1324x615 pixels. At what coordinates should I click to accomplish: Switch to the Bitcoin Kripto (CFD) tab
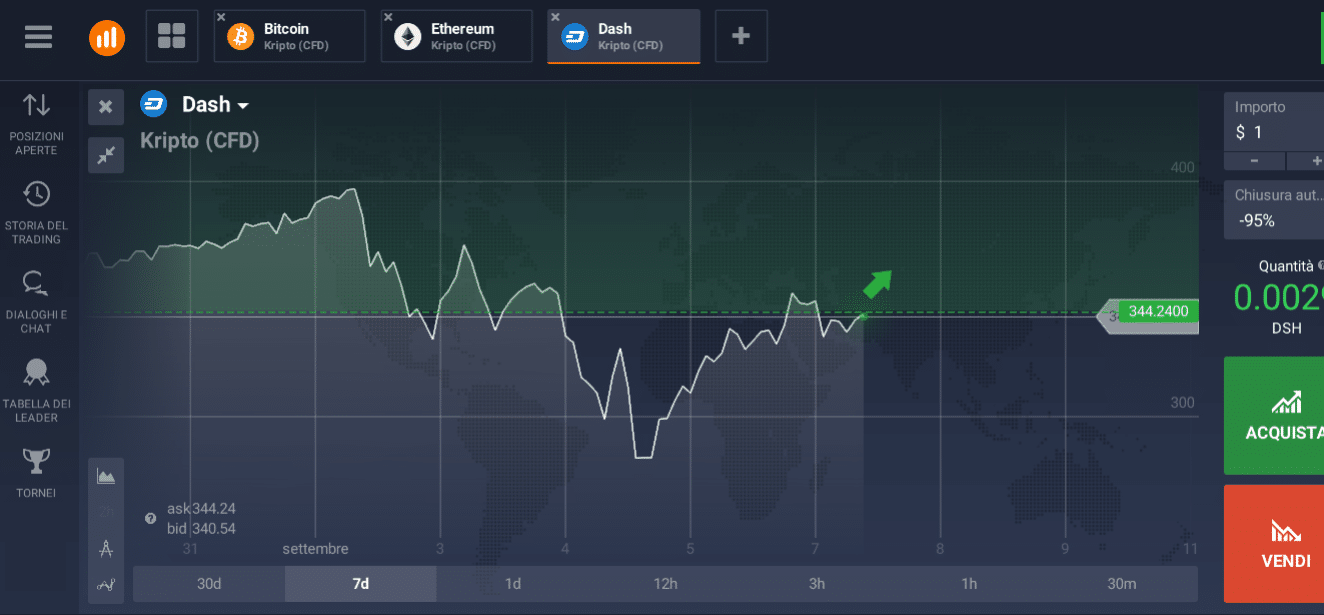pos(290,36)
